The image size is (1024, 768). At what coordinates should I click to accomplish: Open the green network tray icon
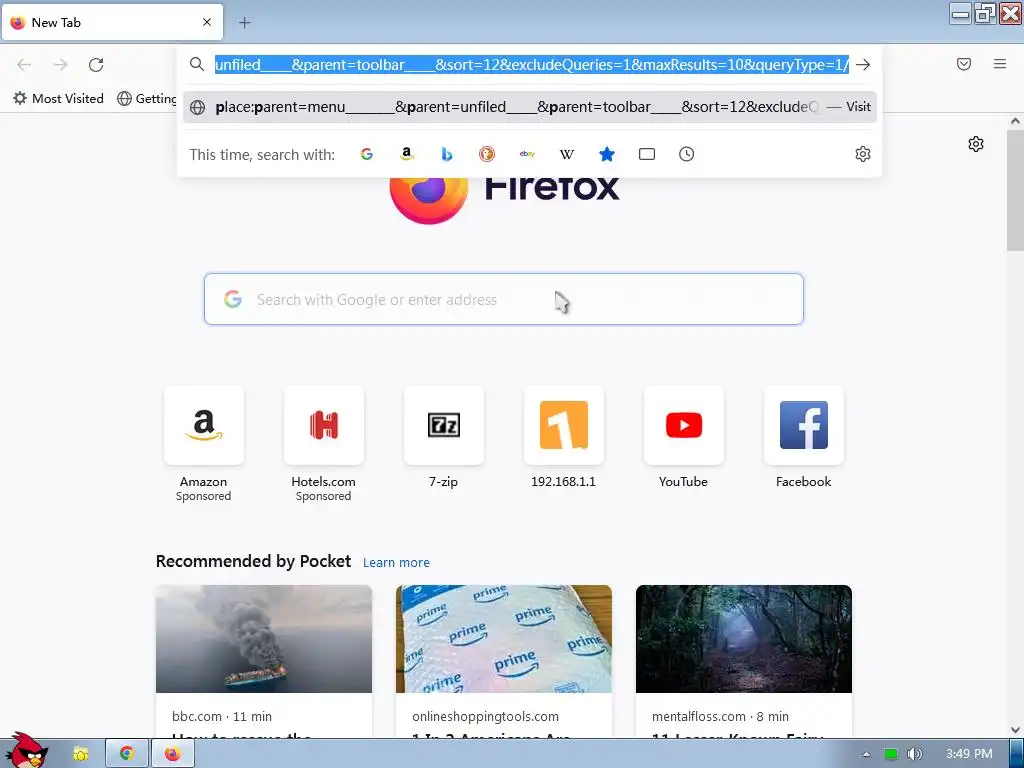[890, 754]
